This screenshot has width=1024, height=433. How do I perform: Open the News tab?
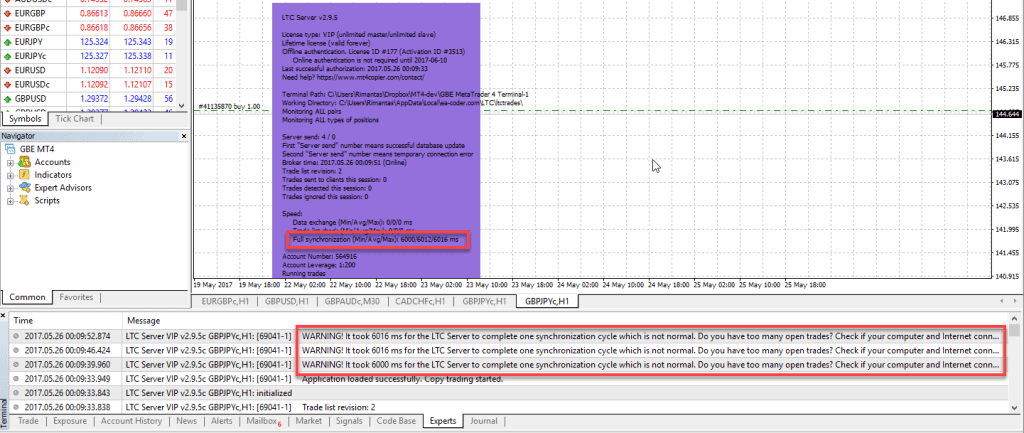click(x=187, y=421)
